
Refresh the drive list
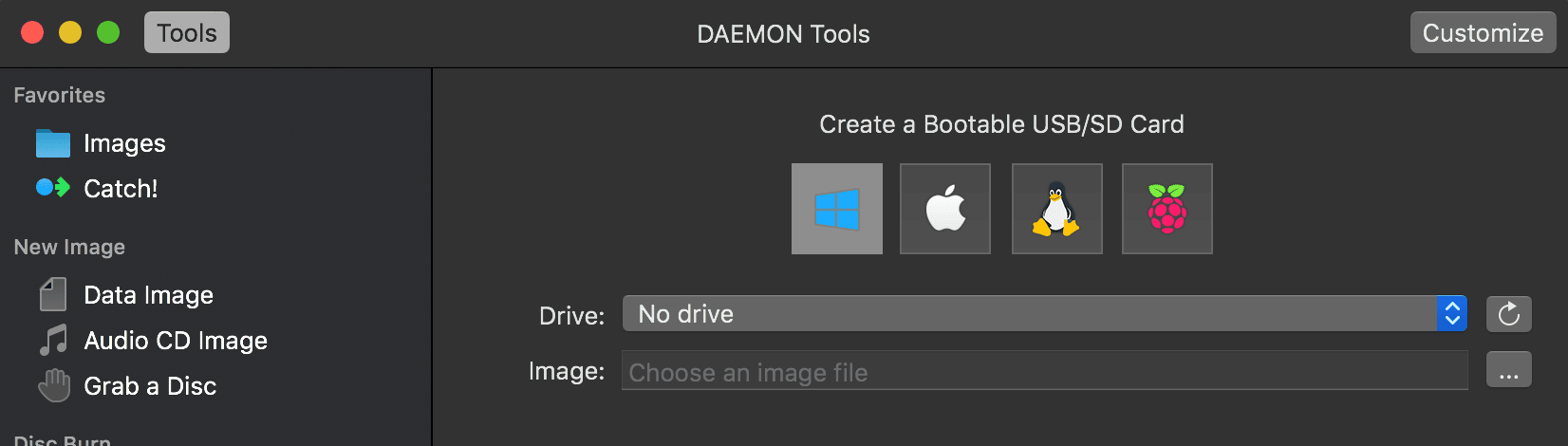tap(1508, 314)
